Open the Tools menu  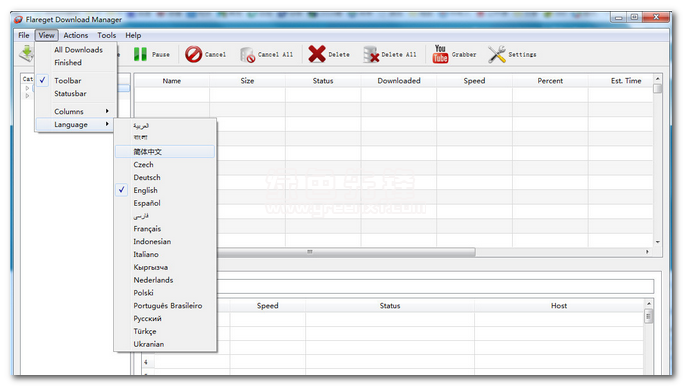click(x=107, y=35)
